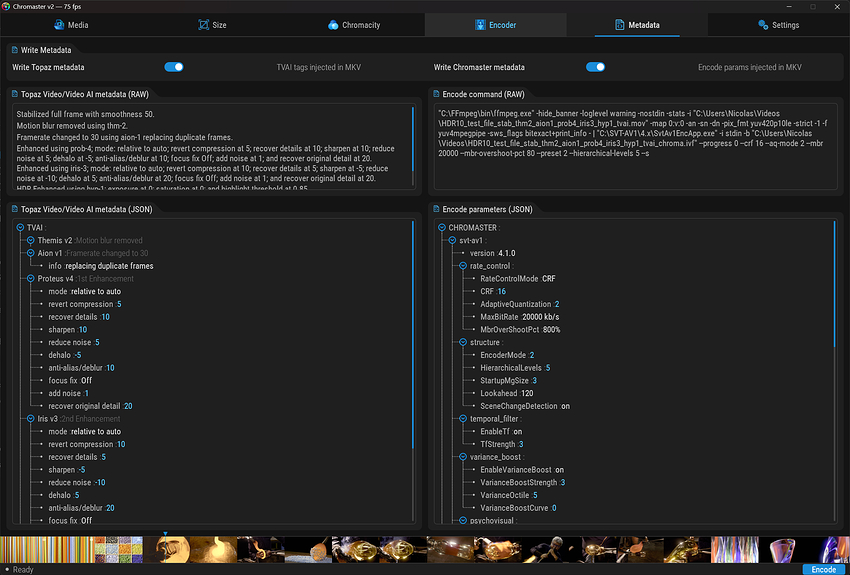Turn off Write Chromaster metadata switch
Image resolution: width=850 pixels, height=575 pixels.
595,67
